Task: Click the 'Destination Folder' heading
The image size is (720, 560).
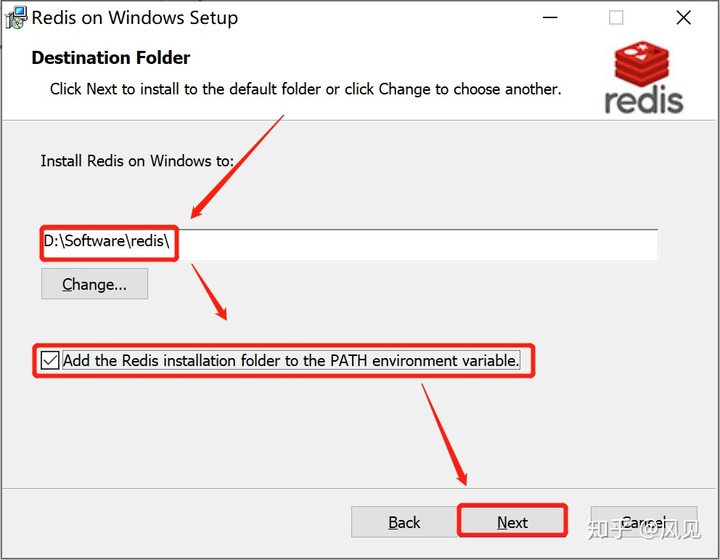Action: pos(111,58)
